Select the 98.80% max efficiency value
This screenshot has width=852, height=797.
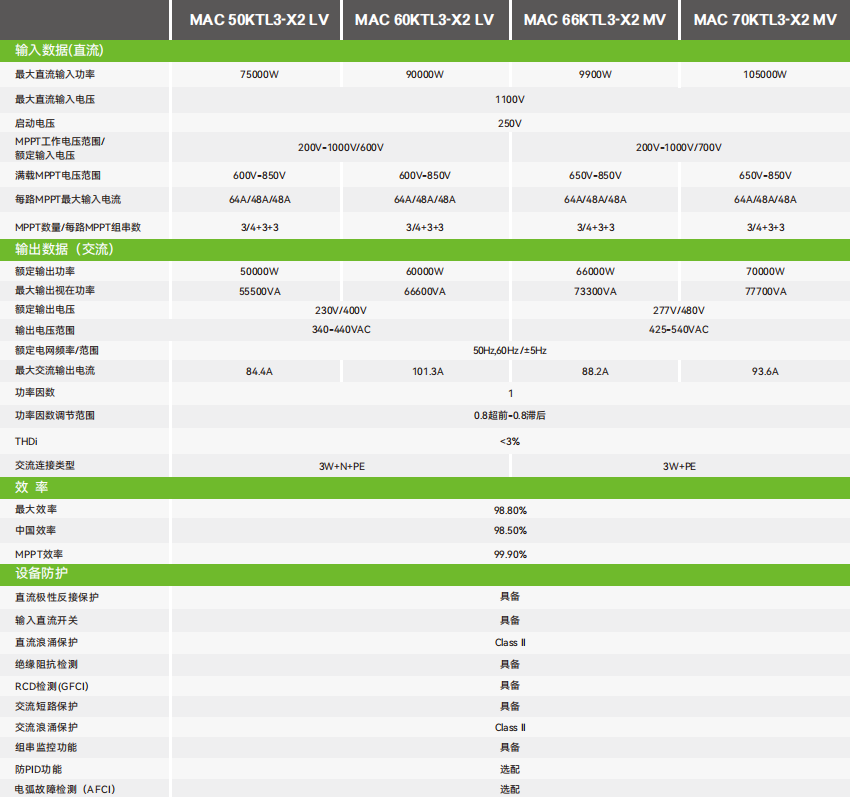[x=510, y=510]
